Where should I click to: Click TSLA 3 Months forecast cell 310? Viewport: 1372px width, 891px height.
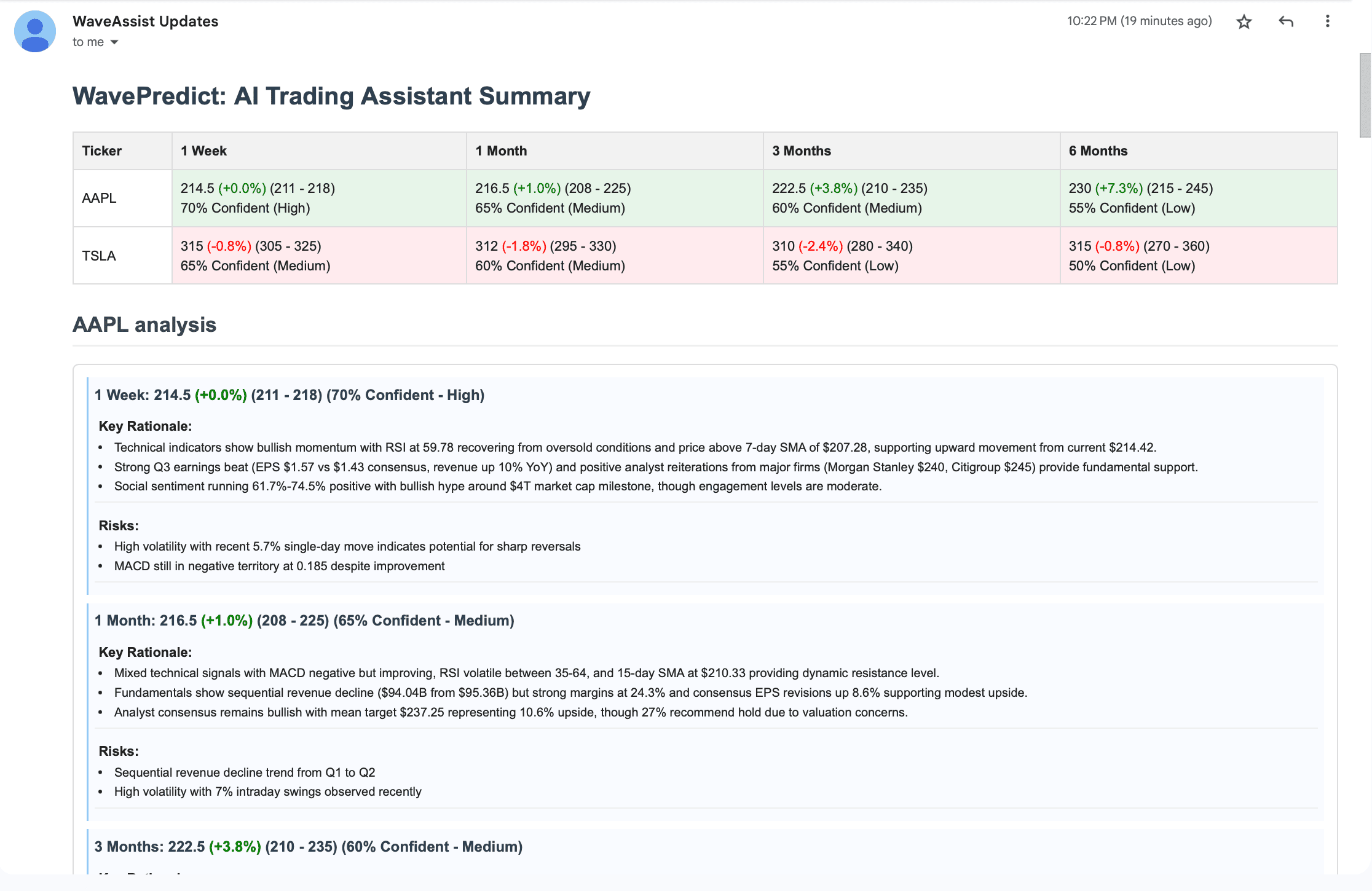point(912,256)
